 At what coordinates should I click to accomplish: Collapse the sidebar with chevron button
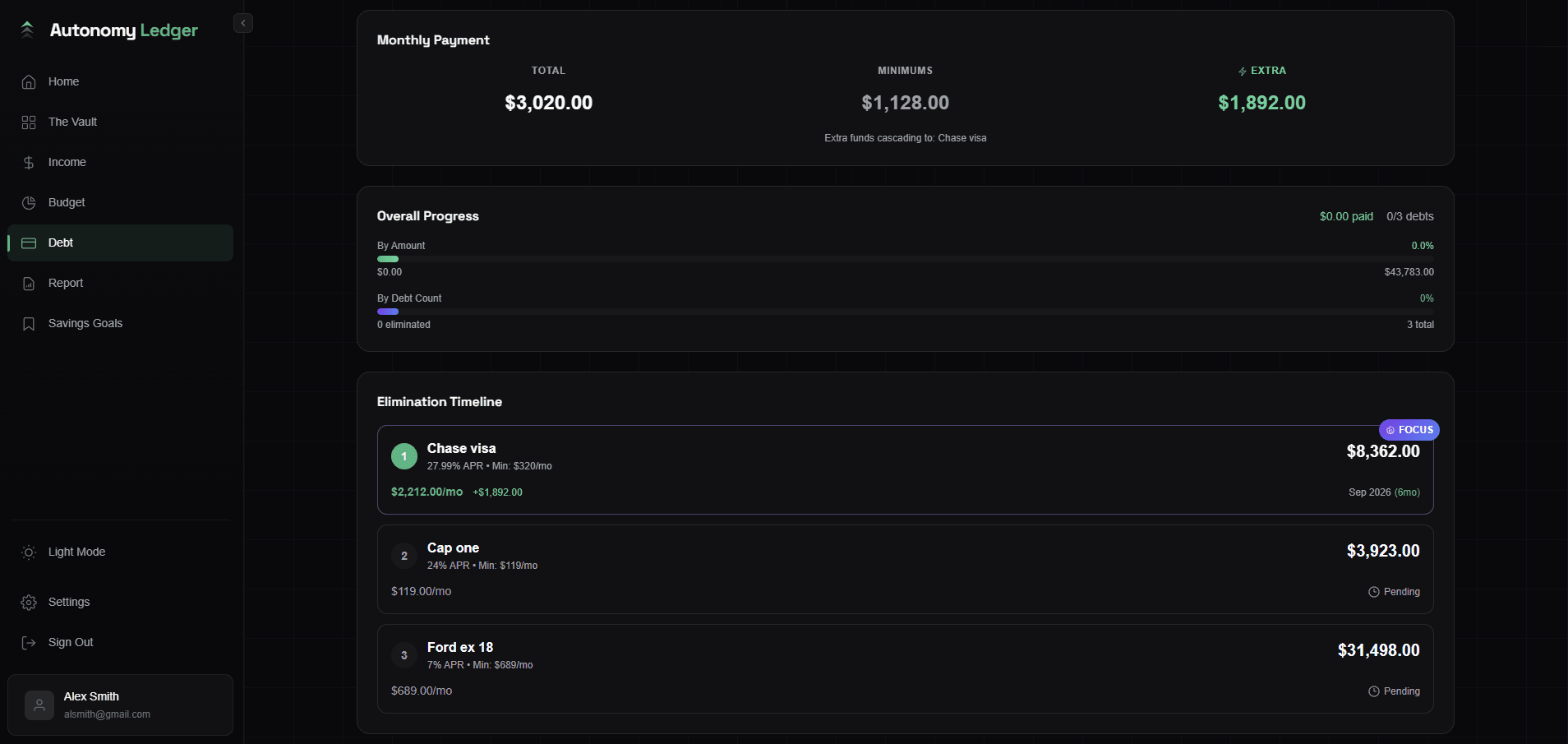243,23
